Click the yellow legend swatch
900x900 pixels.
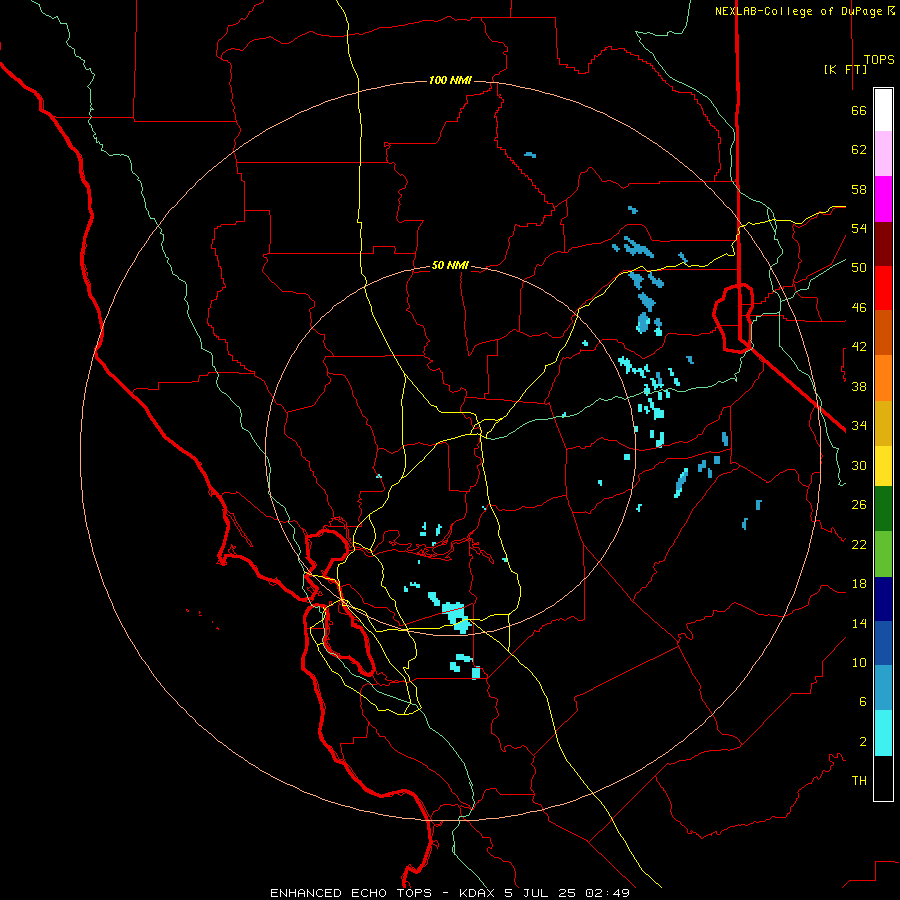[x=883, y=466]
